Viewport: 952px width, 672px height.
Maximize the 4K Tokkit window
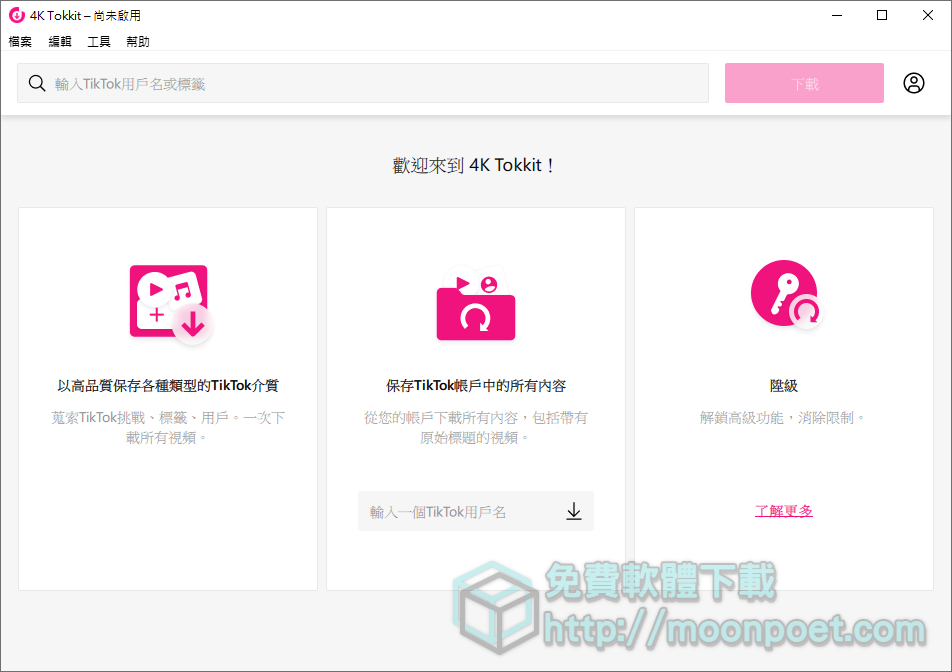(x=881, y=15)
